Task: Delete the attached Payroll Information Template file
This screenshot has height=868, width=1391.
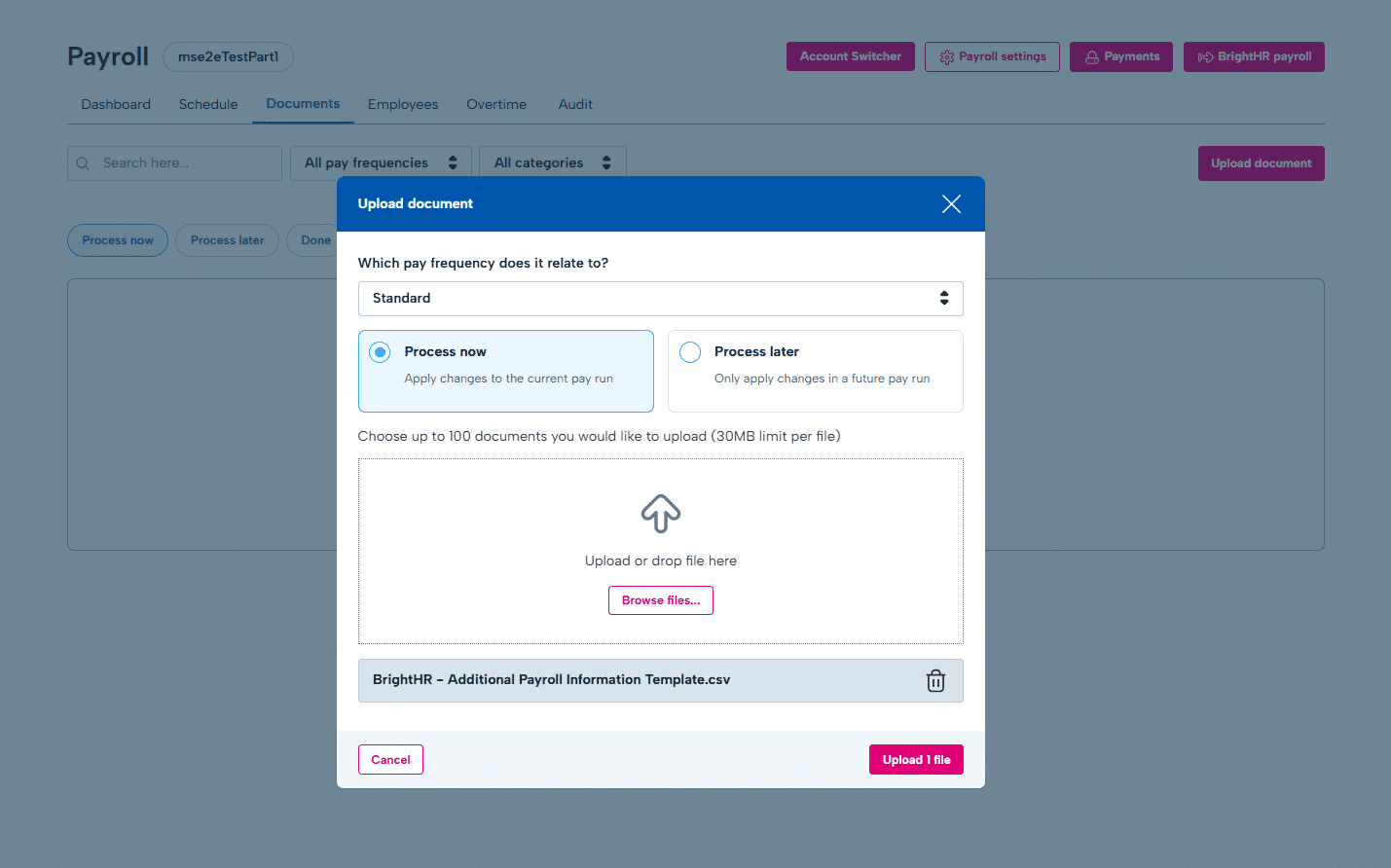Action: tap(935, 680)
